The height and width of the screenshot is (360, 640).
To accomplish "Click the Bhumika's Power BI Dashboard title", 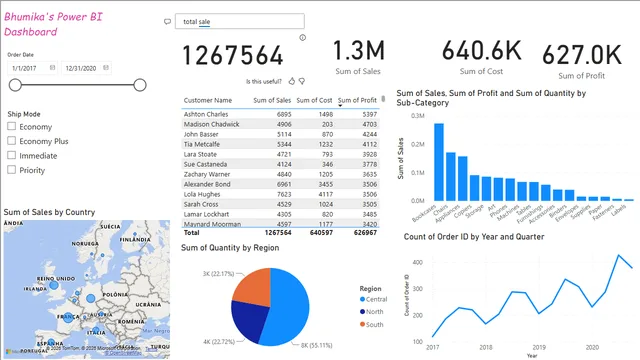I will (x=53, y=24).
